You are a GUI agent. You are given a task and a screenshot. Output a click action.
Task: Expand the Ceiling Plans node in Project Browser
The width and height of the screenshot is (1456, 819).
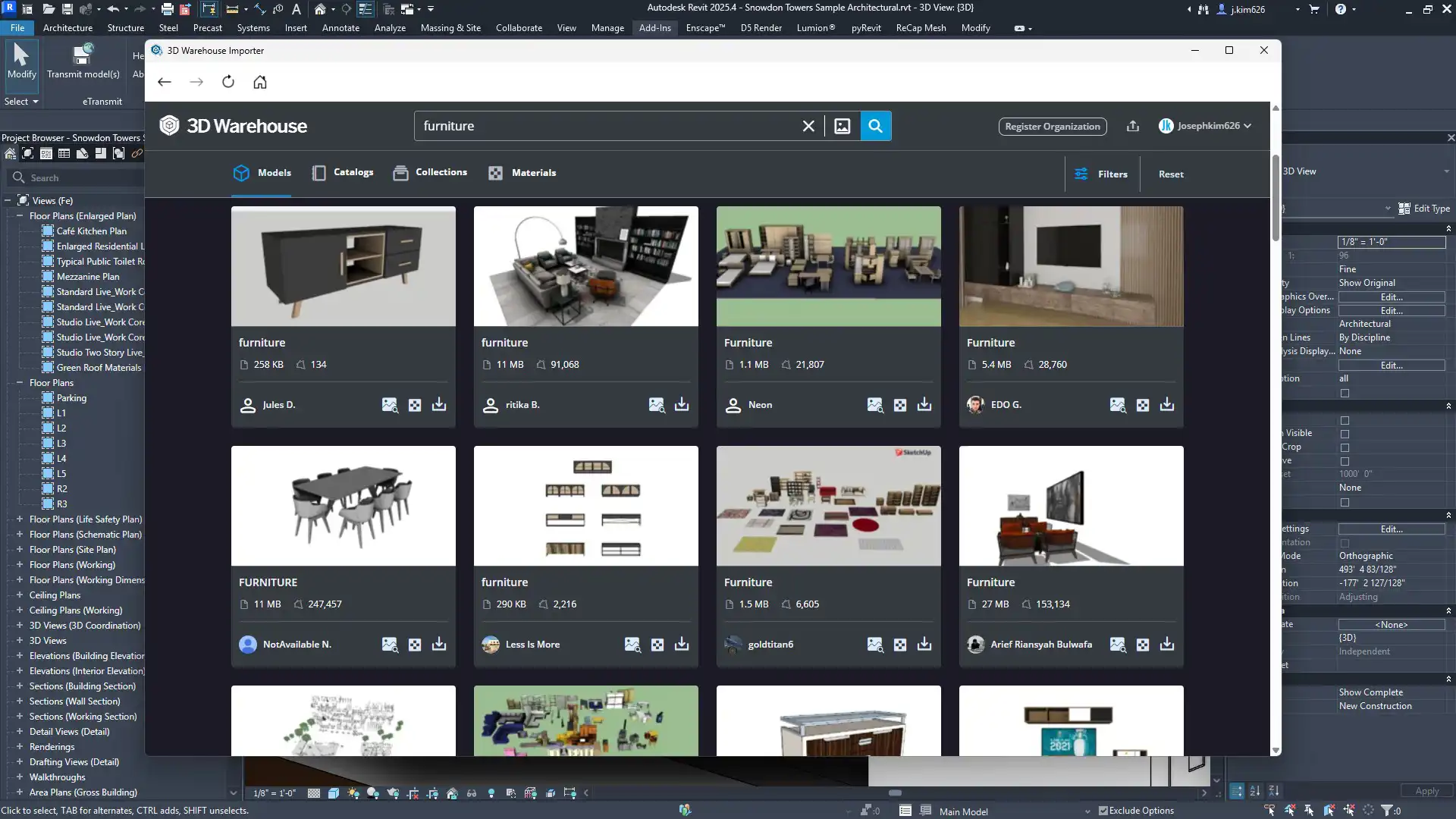point(19,595)
